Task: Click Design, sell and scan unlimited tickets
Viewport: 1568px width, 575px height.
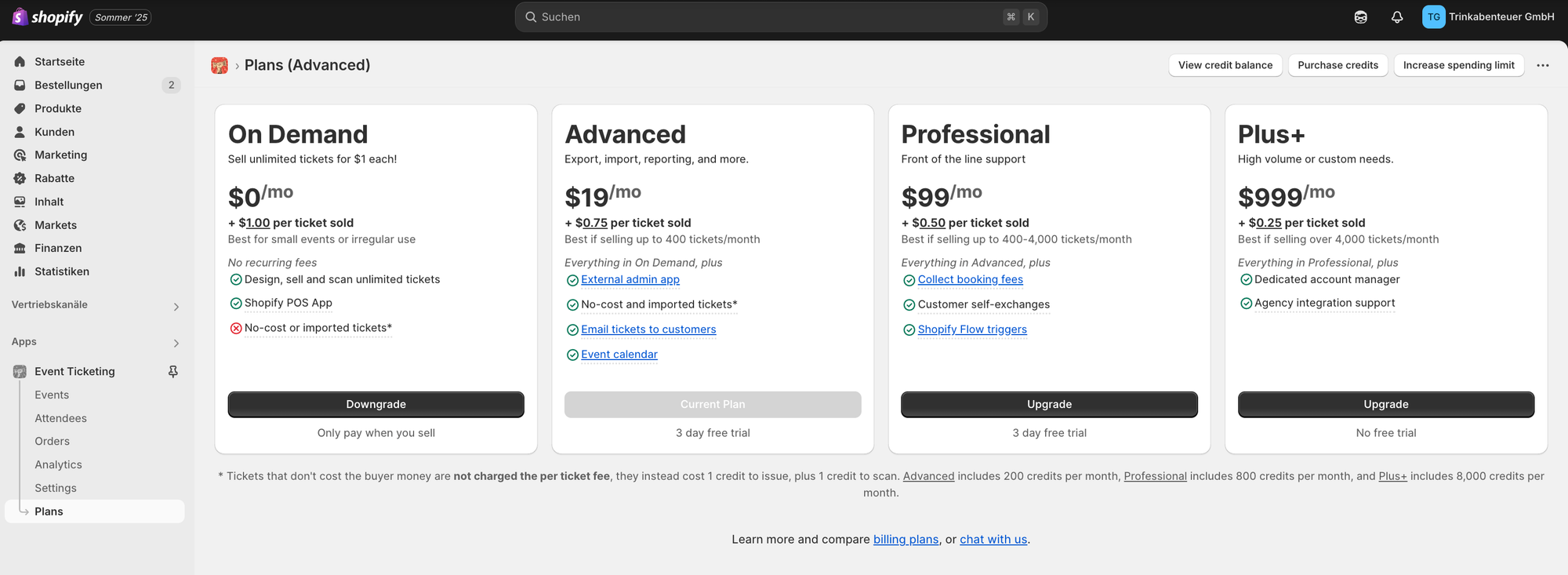Action: pos(342,279)
